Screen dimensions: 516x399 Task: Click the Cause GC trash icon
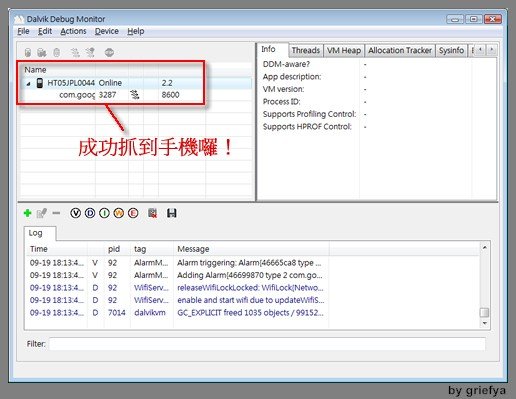click(57, 52)
